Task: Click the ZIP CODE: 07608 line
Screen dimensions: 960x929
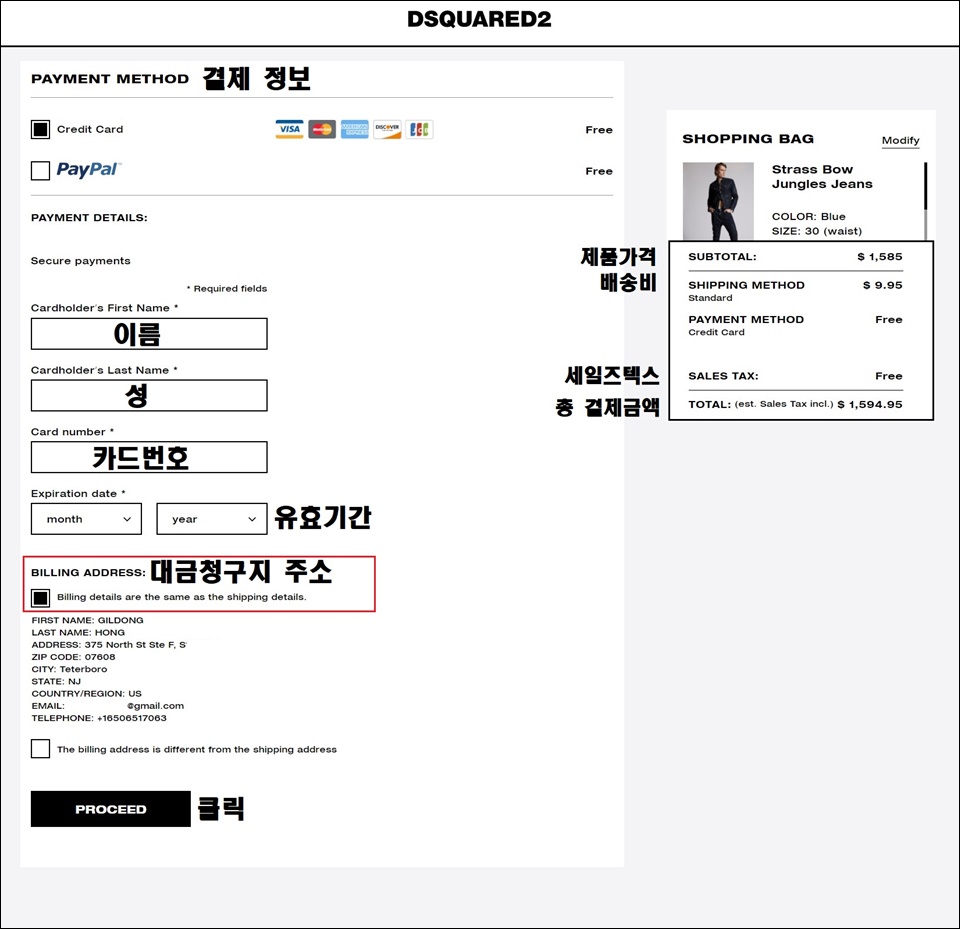Action: 73,656
